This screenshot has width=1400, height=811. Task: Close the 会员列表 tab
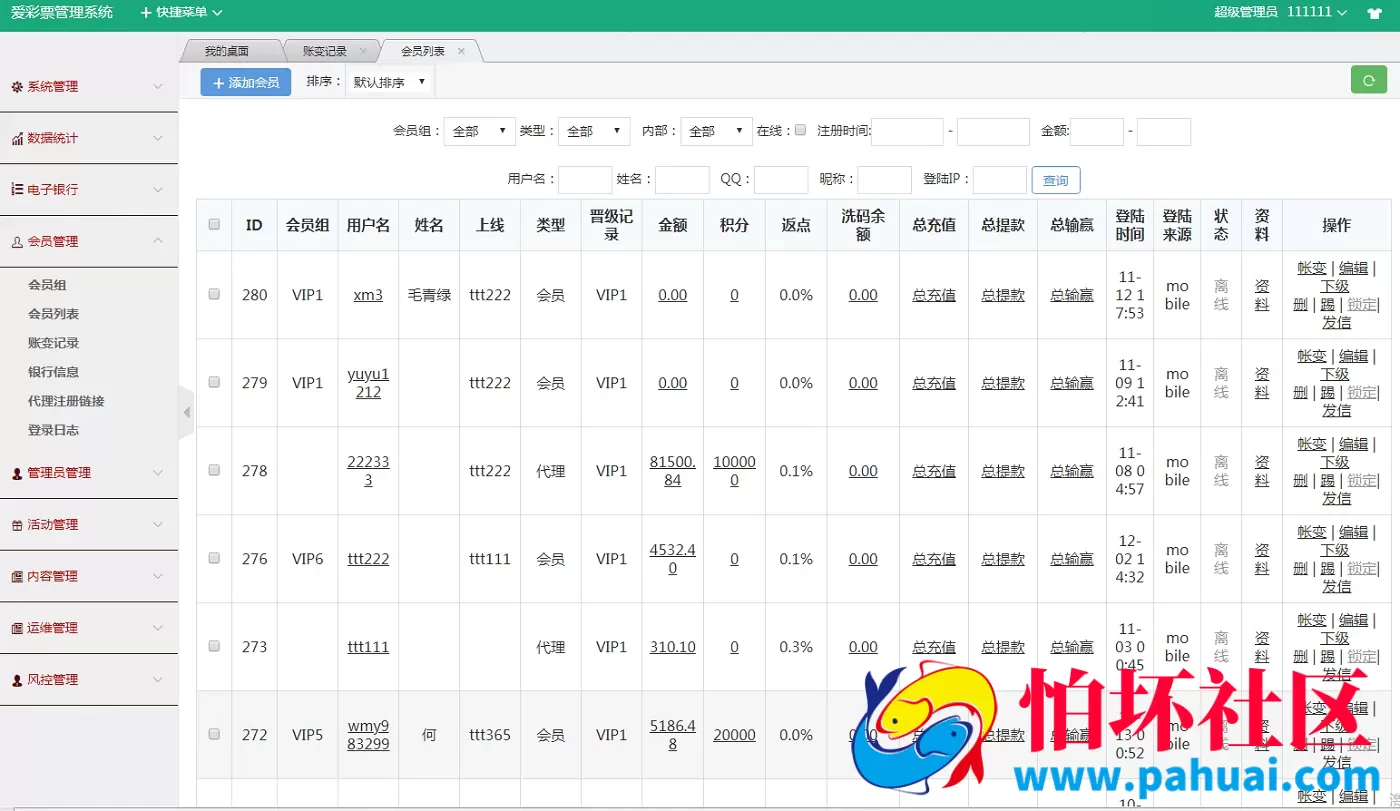[461, 51]
